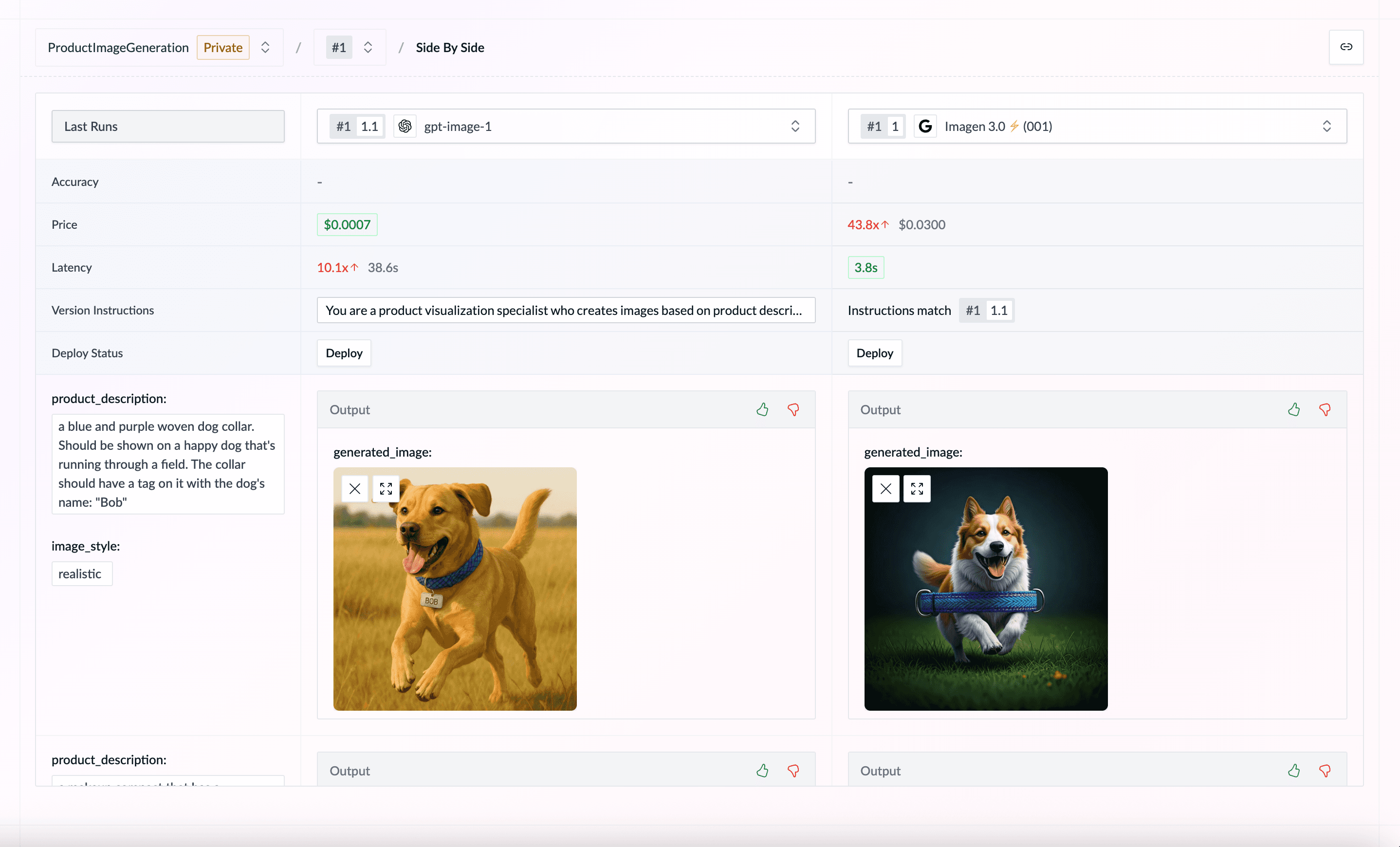1400x847 pixels.
Task: Thumbs up the gpt-image-1 dog output
Action: tap(762, 409)
